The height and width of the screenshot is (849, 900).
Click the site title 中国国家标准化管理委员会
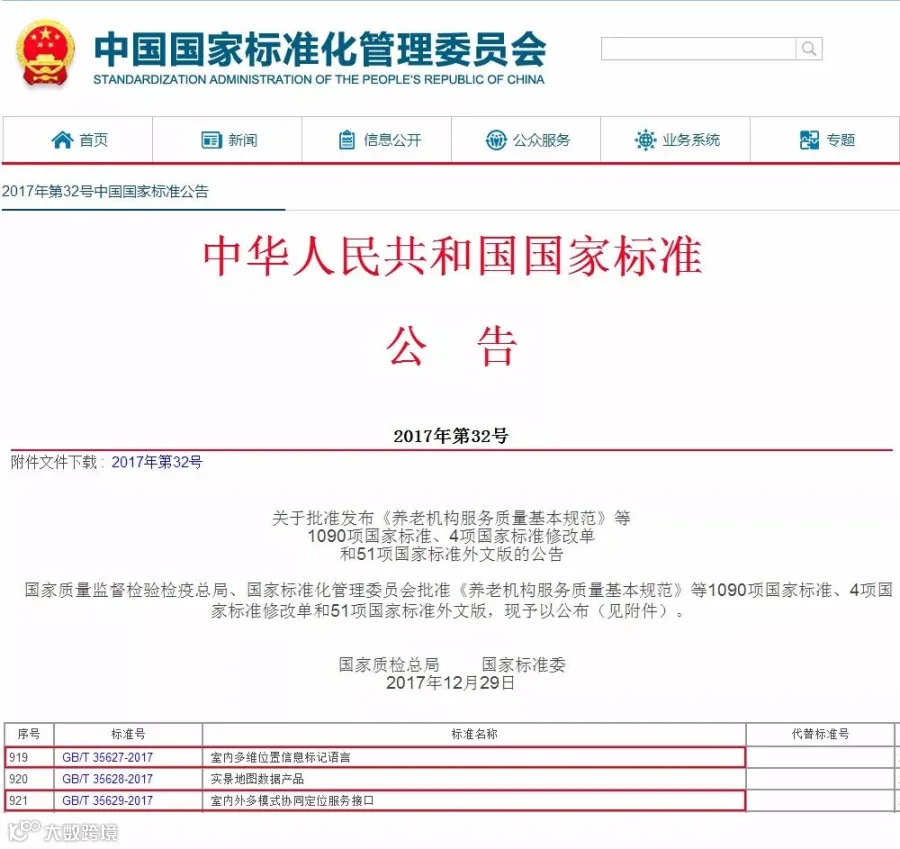click(x=320, y=49)
